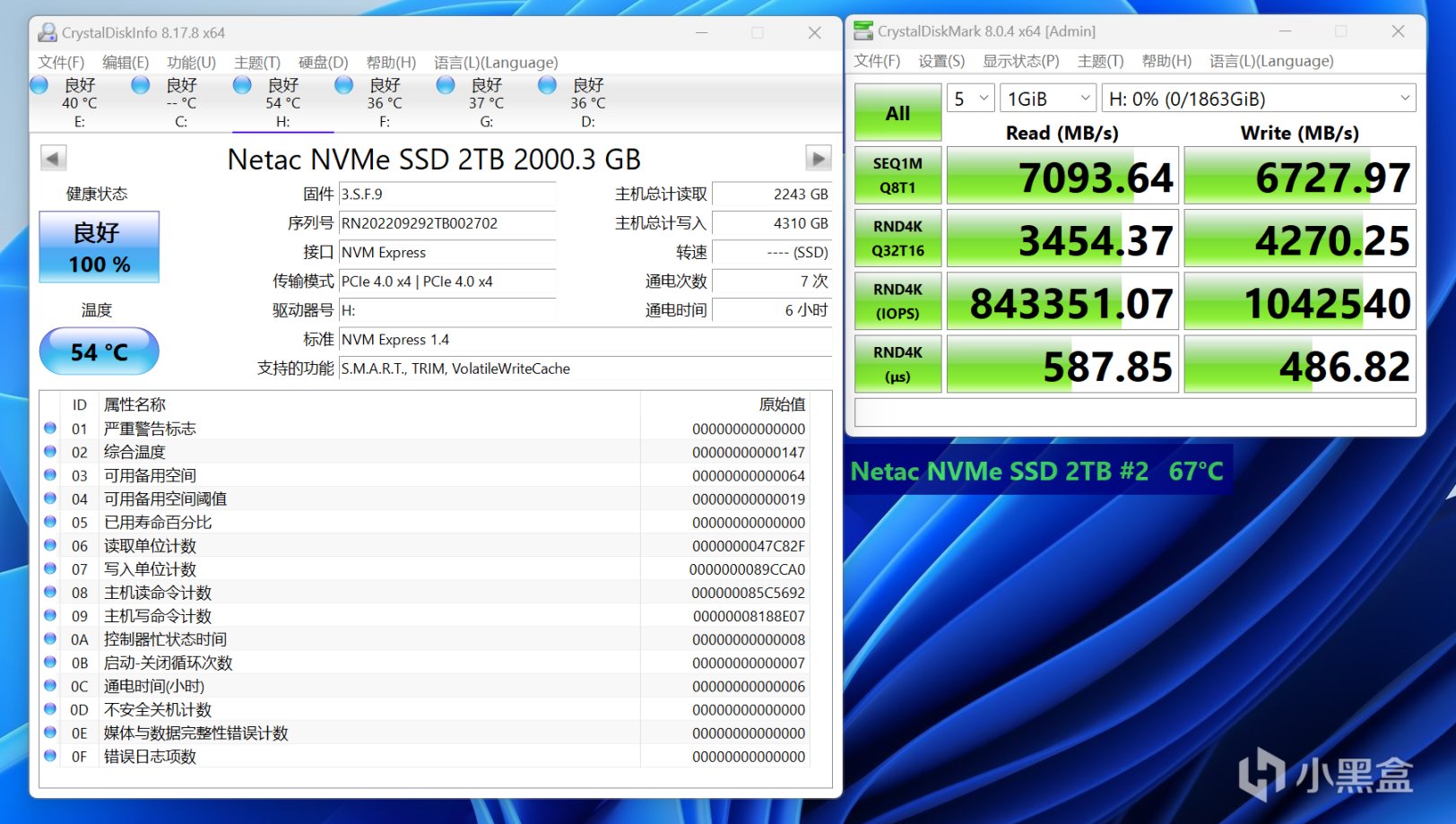This screenshot has width=1456, height=824.
Task: Click status orb for attribute 09 主机写命令计数
Action: (50, 615)
